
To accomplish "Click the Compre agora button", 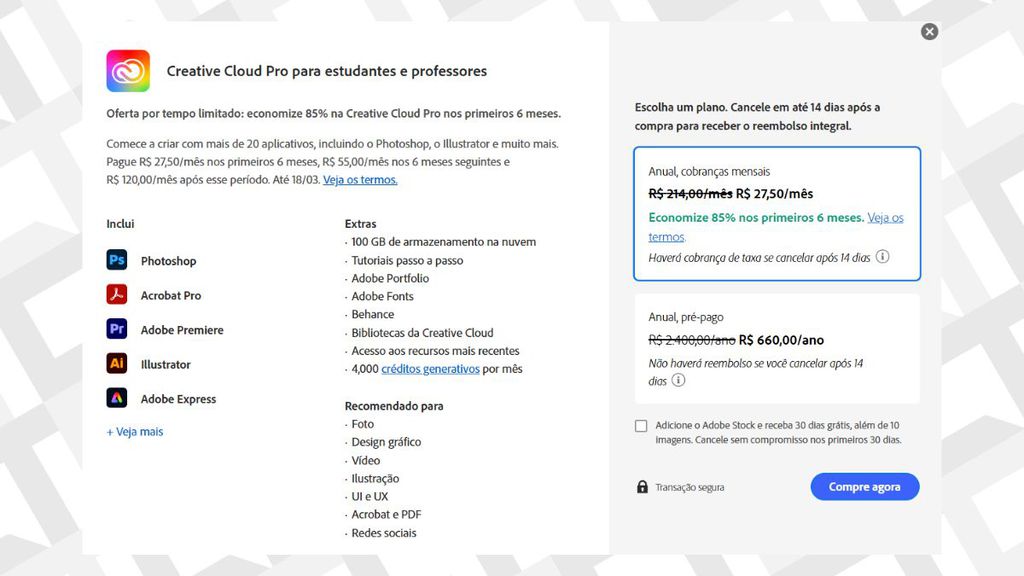I will [x=864, y=486].
